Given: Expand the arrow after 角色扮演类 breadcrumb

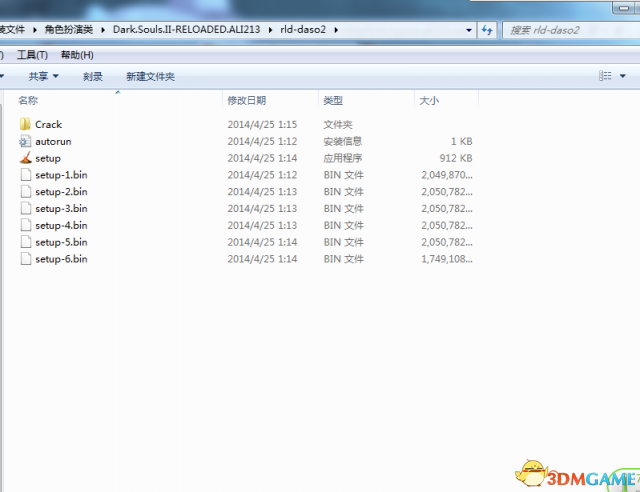Looking at the screenshot, I should coord(103,30).
